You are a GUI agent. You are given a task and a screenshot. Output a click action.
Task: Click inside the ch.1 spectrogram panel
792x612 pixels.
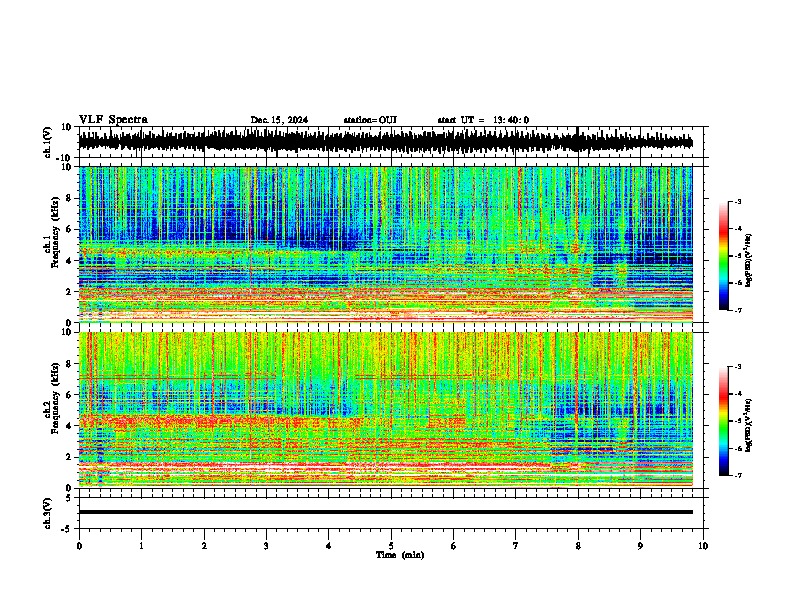pos(386,244)
